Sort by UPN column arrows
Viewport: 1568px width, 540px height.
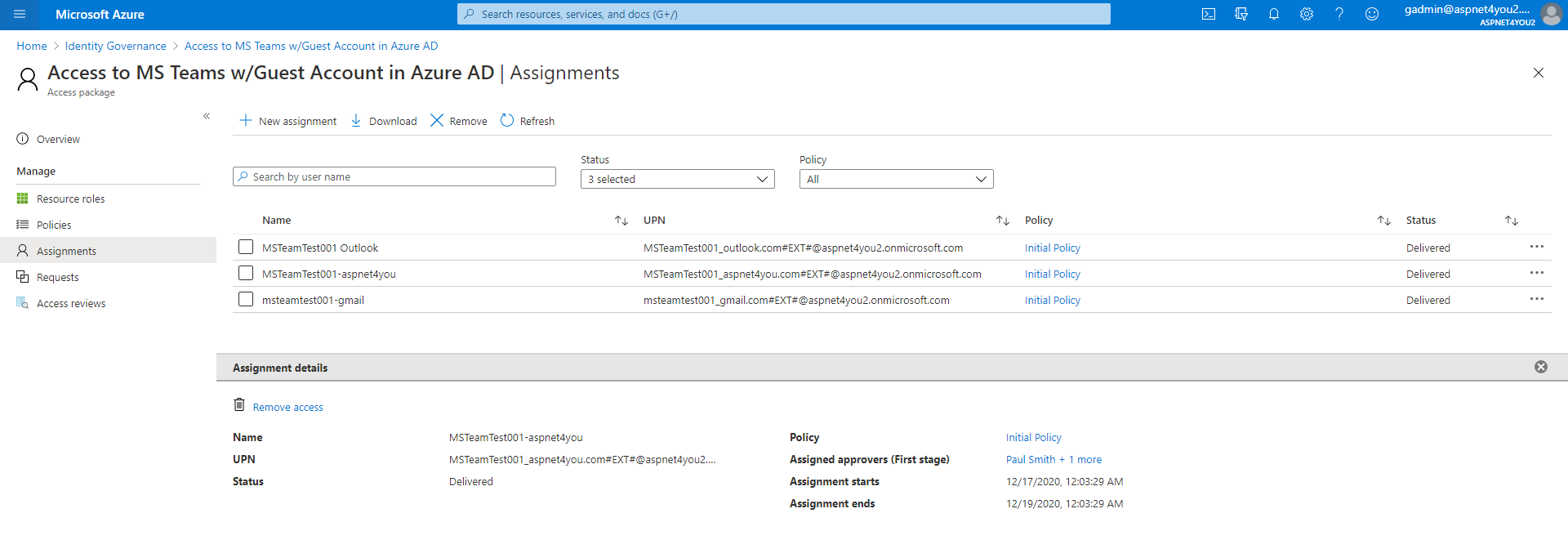tap(1003, 221)
